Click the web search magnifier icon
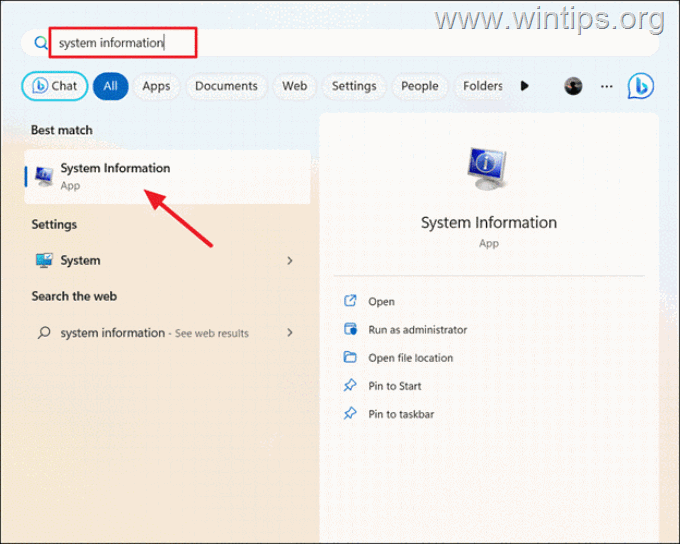Screen dimensions: 680x544 point(44,333)
